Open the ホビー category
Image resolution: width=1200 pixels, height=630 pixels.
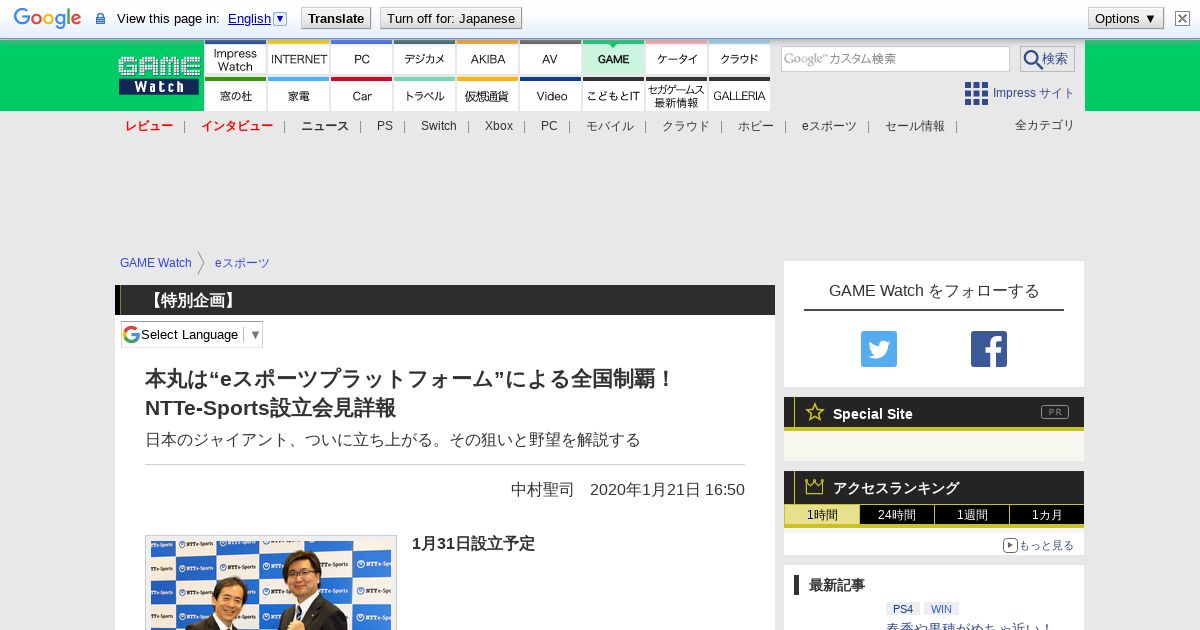click(x=756, y=126)
